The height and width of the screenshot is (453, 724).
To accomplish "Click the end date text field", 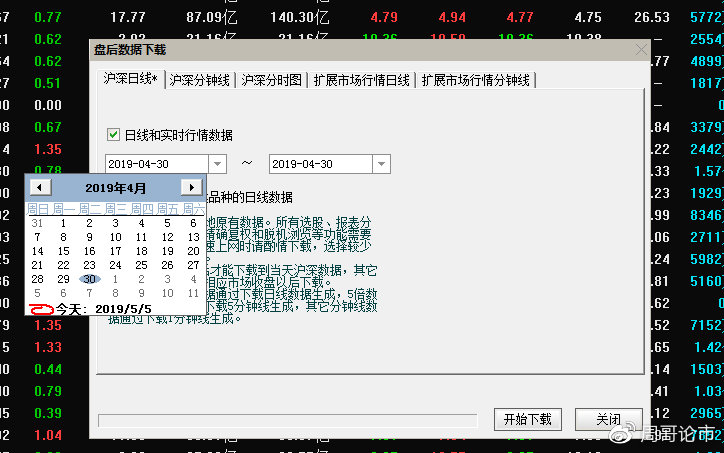I will (x=318, y=164).
